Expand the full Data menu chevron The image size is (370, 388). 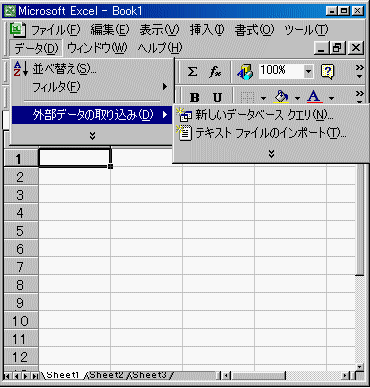92,136
